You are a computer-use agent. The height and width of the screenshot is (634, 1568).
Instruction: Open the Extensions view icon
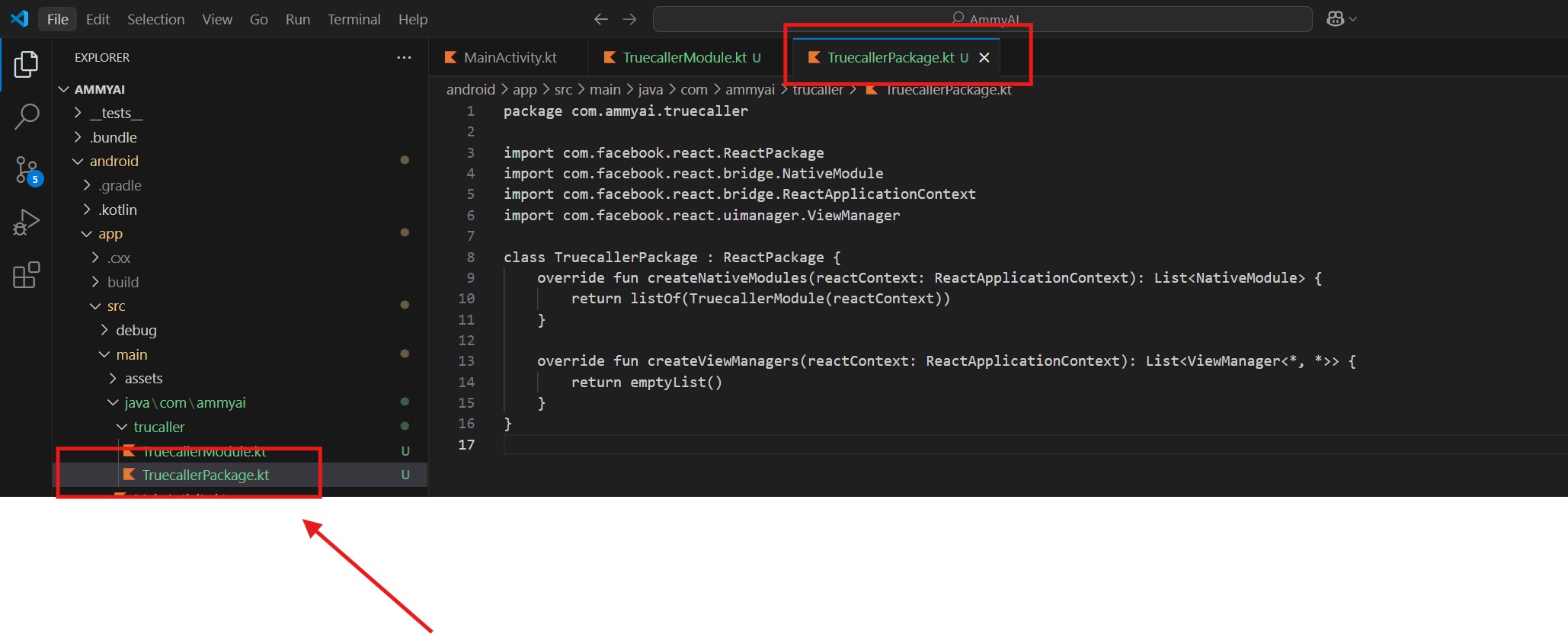coord(26,275)
